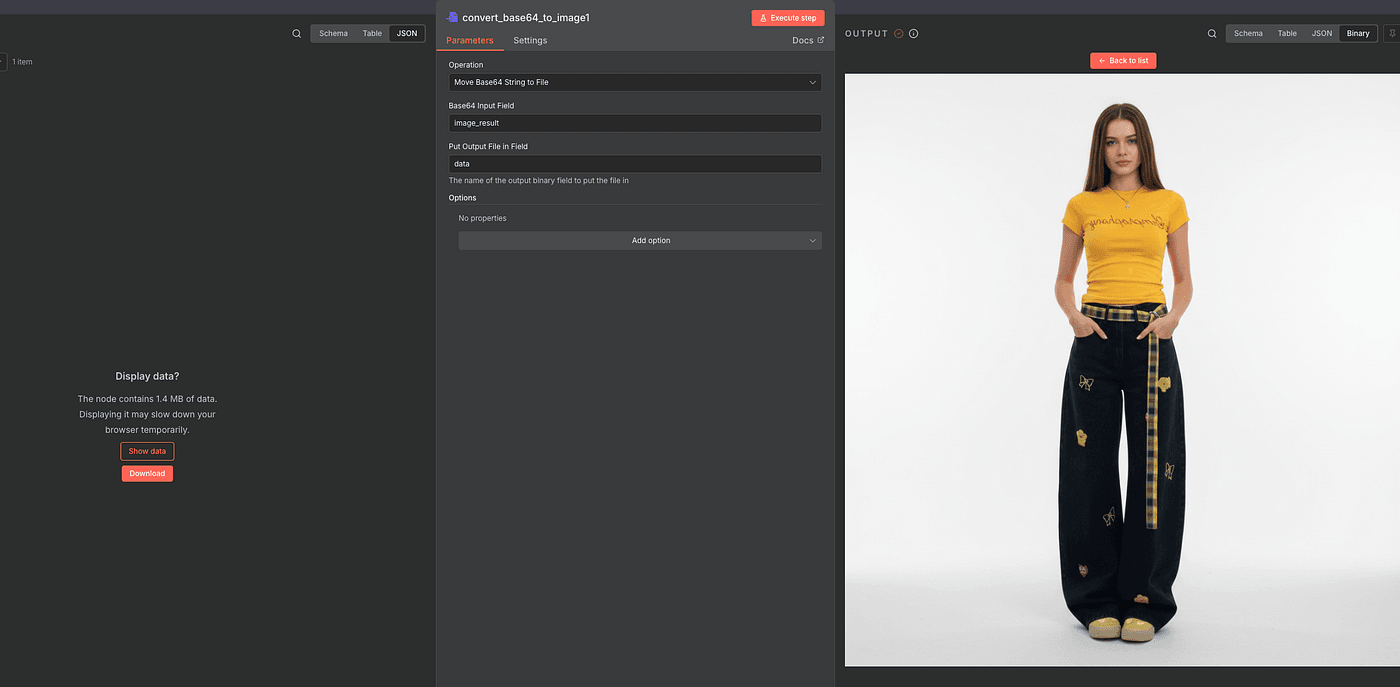Select the JSON view in the output panel
Screen dimensions: 1400x687
[1322, 33]
